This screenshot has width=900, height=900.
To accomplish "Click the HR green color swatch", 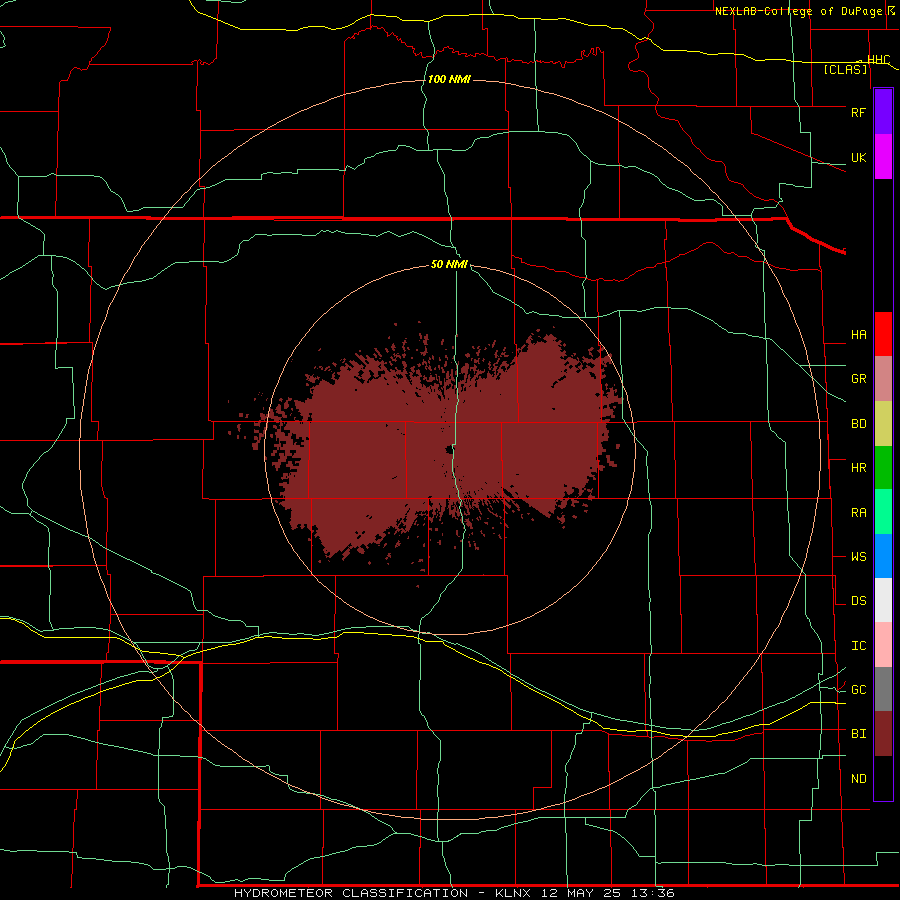I will pos(883,468).
